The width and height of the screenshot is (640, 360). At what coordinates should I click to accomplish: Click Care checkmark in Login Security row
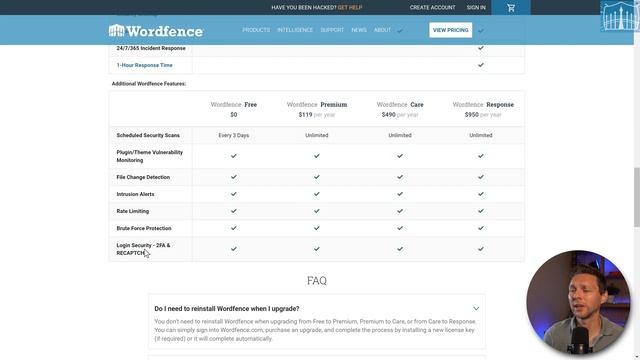coord(400,249)
